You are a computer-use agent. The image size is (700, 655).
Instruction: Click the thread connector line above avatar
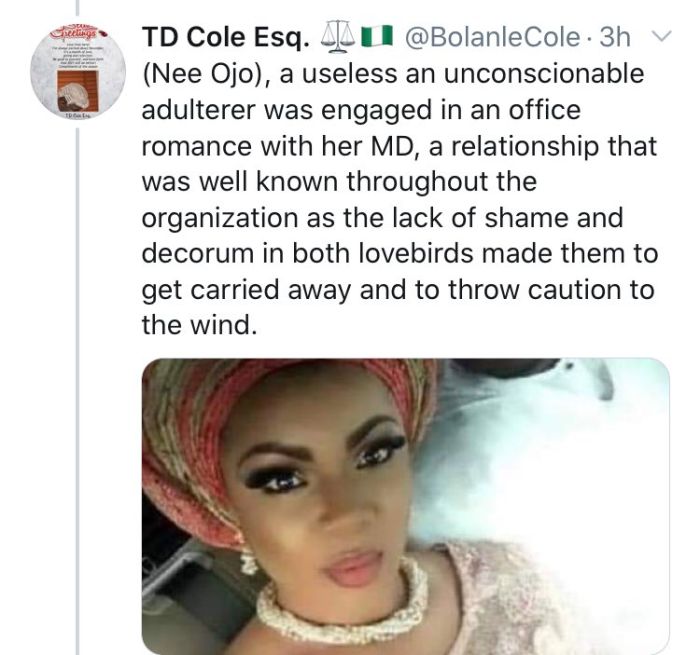[x=77, y=7]
